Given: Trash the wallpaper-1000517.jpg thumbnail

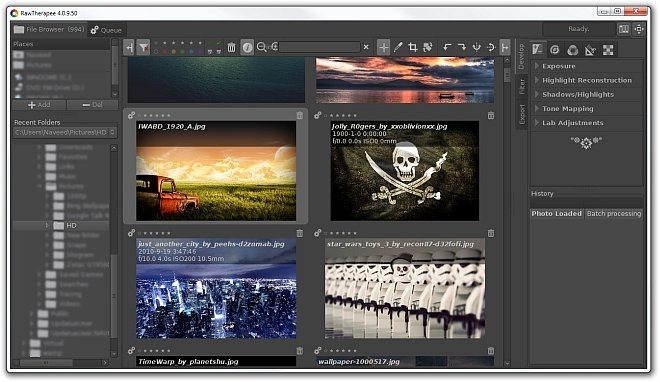Looking at the screenshot, I should click(x=491, y=351).
